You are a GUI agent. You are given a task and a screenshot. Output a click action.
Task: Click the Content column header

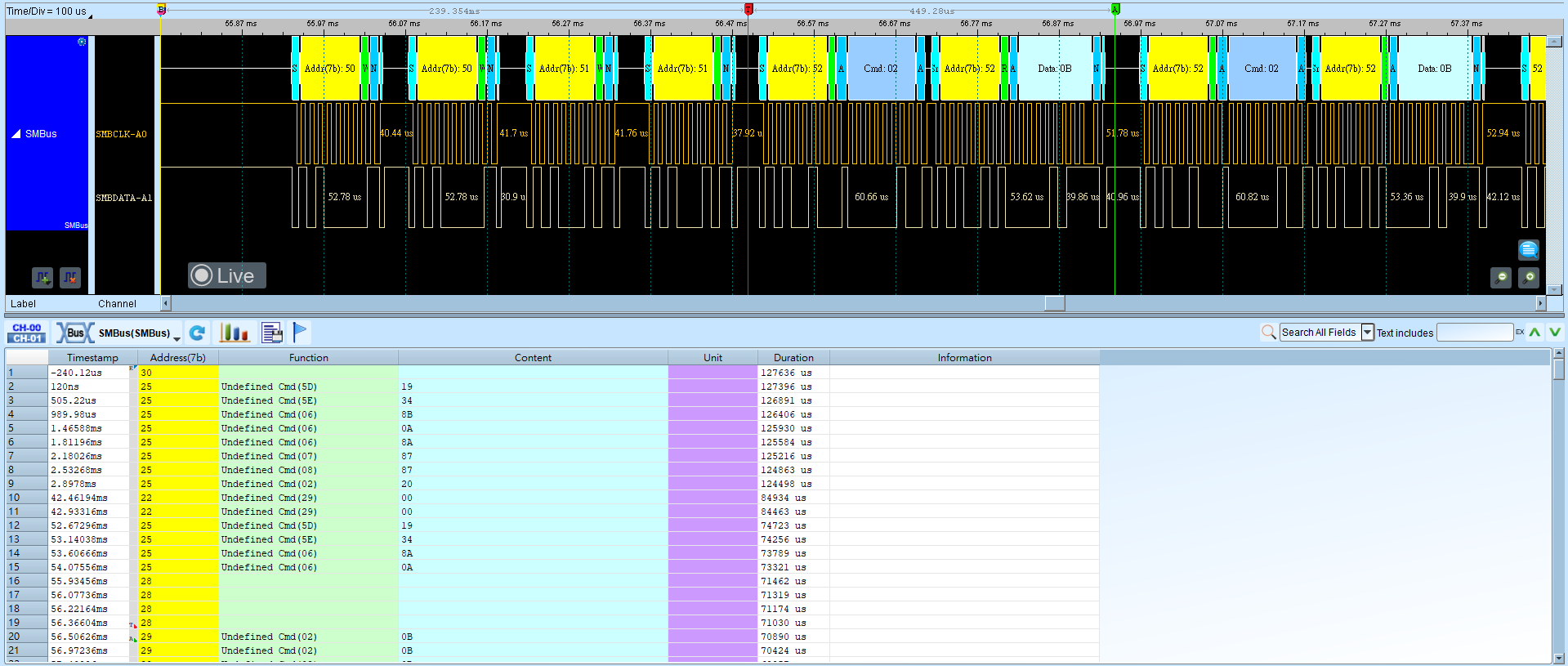point(533,357)
